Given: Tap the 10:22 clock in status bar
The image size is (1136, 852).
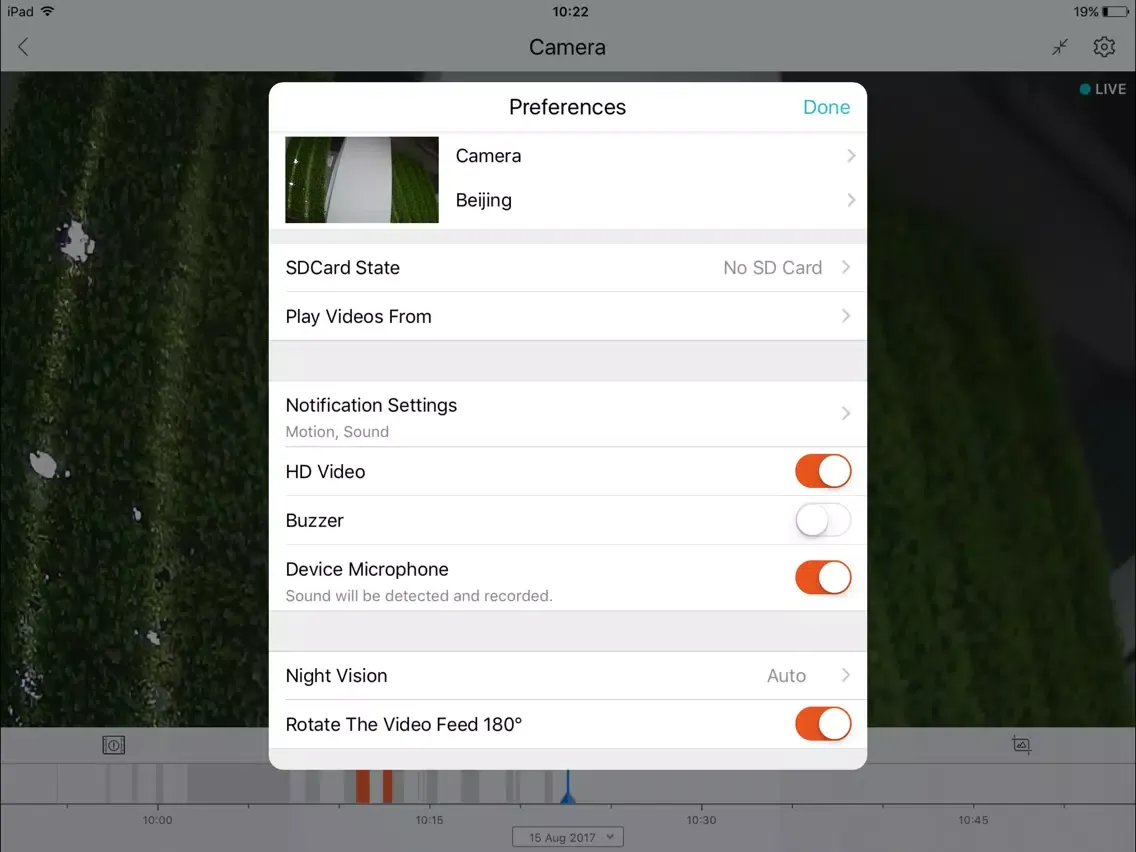Looking at the screenshot, I should pyautogui.click(x=570, y=12).
